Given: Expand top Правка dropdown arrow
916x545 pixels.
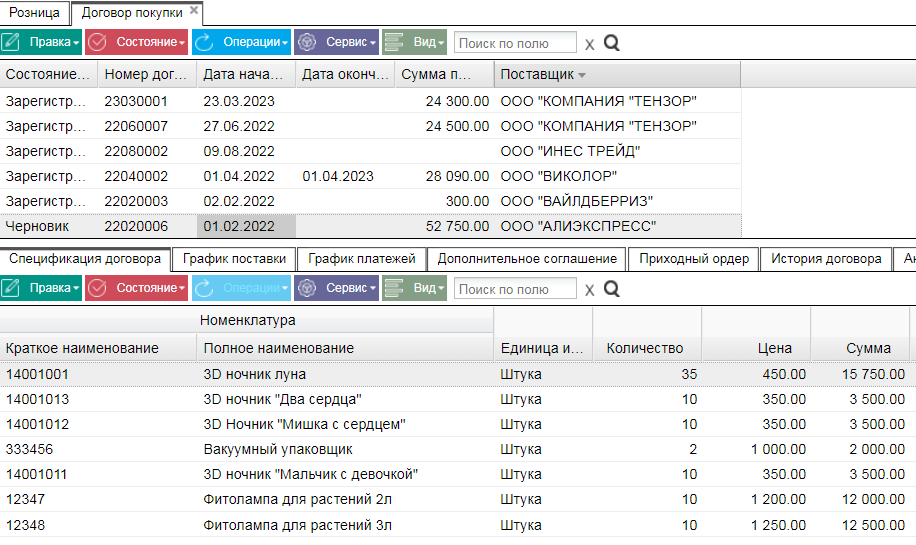Looking at the screenshot, I should pos(76,43).
